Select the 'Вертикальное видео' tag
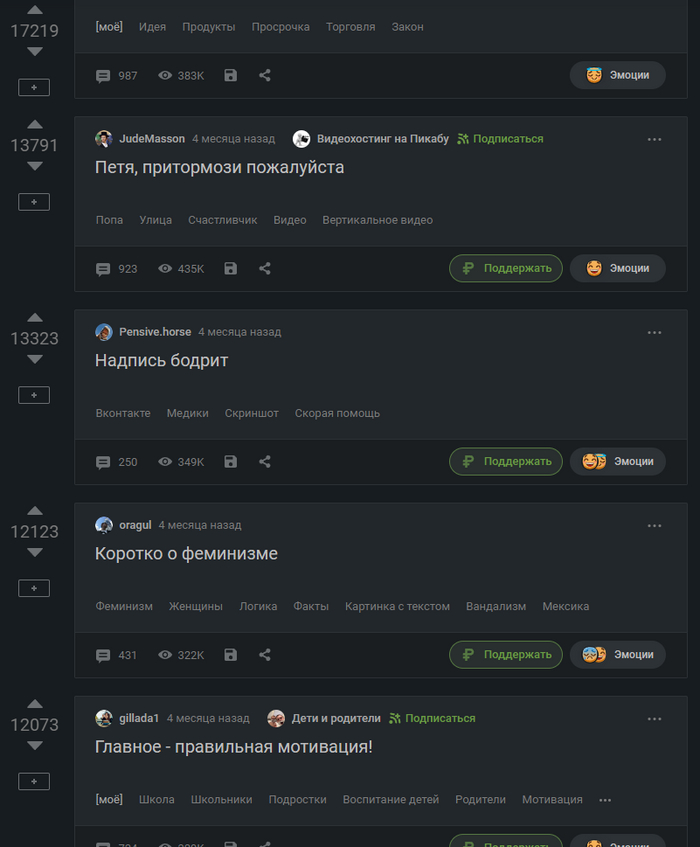Viewport: 700px width, 847px height. coord(377,220)
